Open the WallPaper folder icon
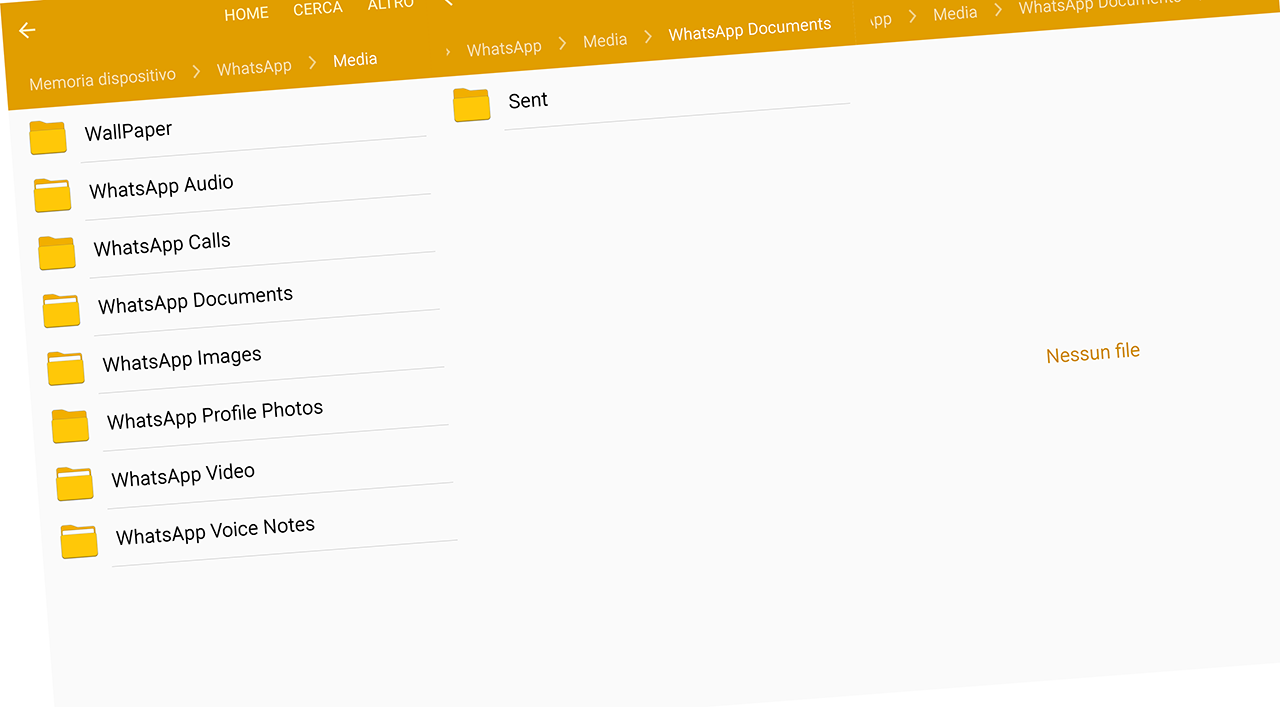This screenshot has height=707, width=1280. coord(48,138)
